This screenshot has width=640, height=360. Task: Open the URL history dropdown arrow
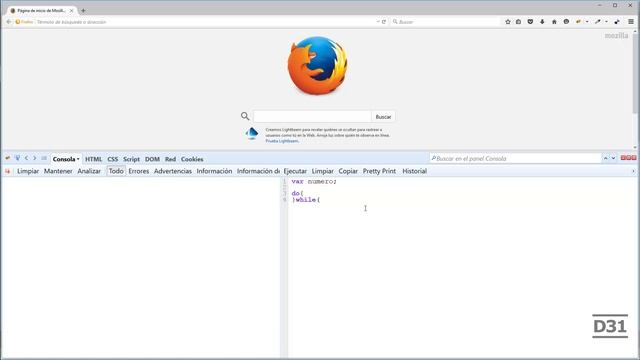click(x=378, y=22)
